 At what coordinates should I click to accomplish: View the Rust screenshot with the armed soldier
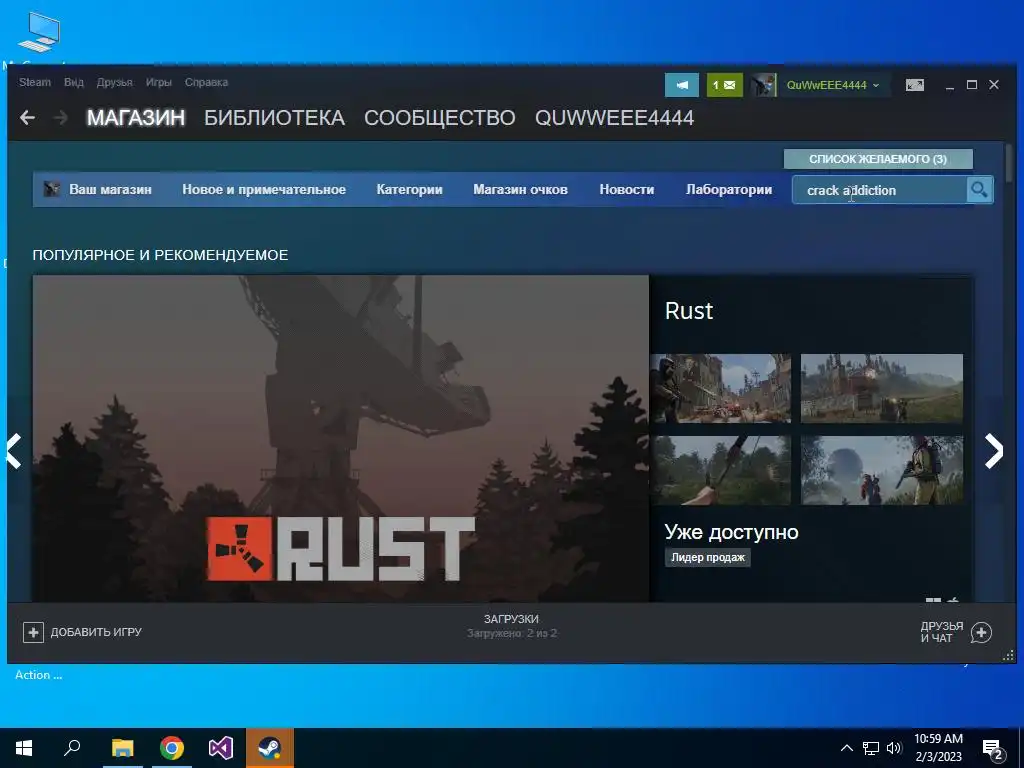(720, 389)
